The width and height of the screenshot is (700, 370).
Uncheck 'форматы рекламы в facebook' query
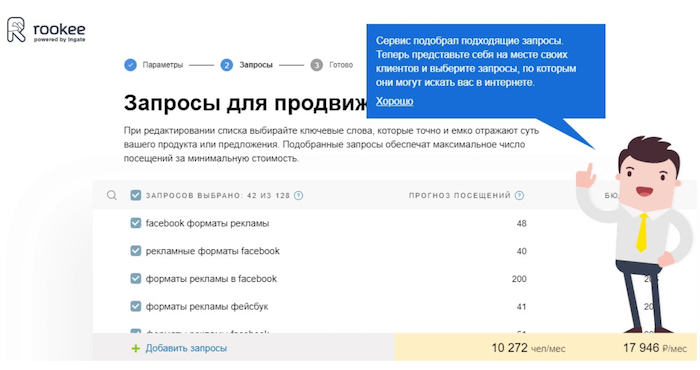tap(136, 279)
